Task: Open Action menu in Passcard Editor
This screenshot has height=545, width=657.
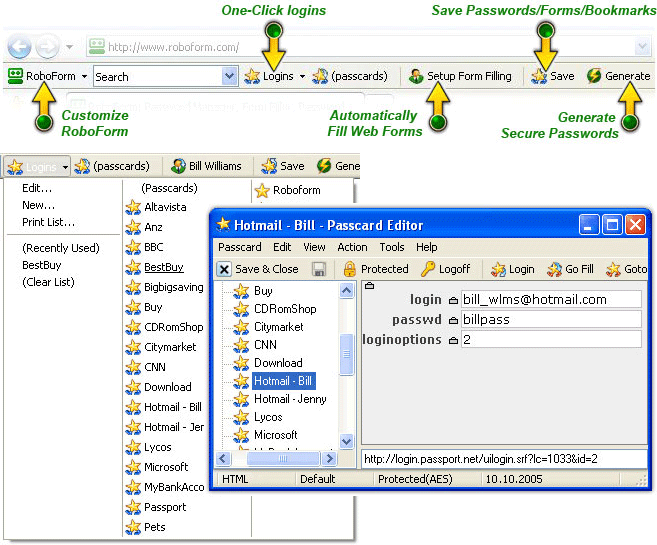Action: click(x=352, y=247)
